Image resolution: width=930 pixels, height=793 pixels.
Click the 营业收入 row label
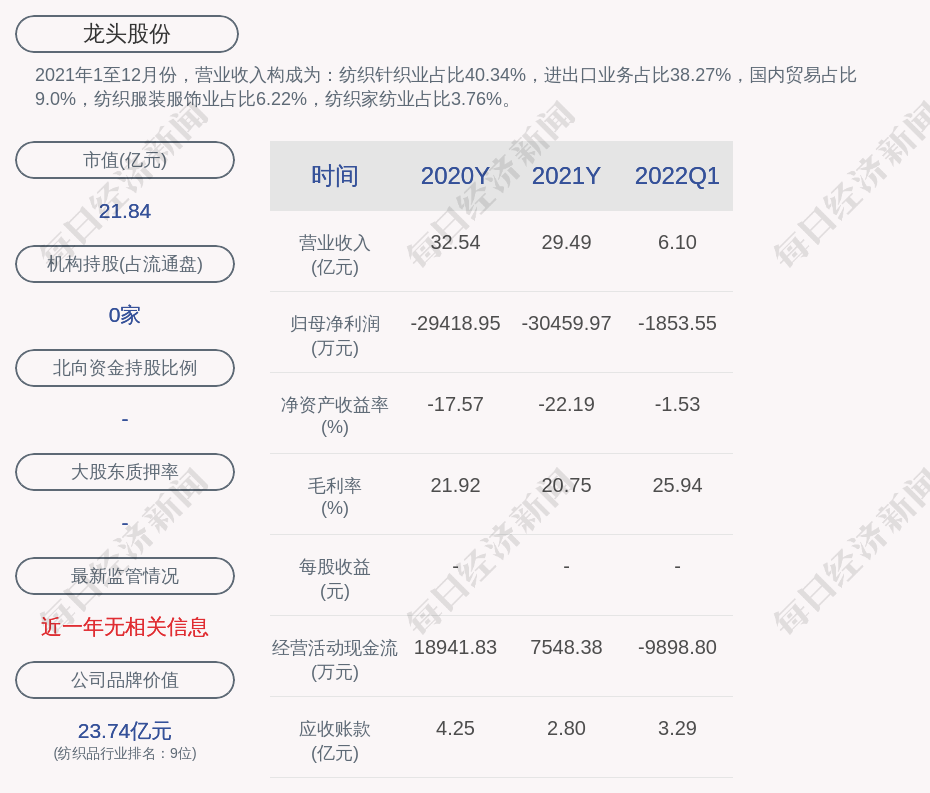point(335,254)
